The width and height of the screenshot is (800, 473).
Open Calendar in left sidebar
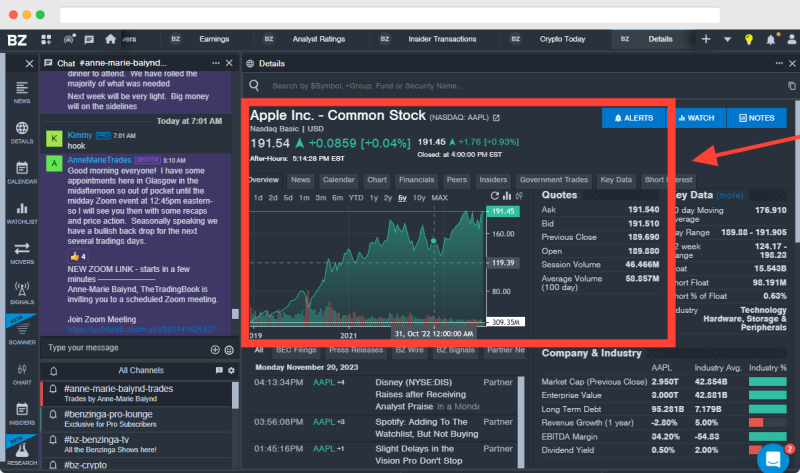pyautogui.click(x=22, y=172)
